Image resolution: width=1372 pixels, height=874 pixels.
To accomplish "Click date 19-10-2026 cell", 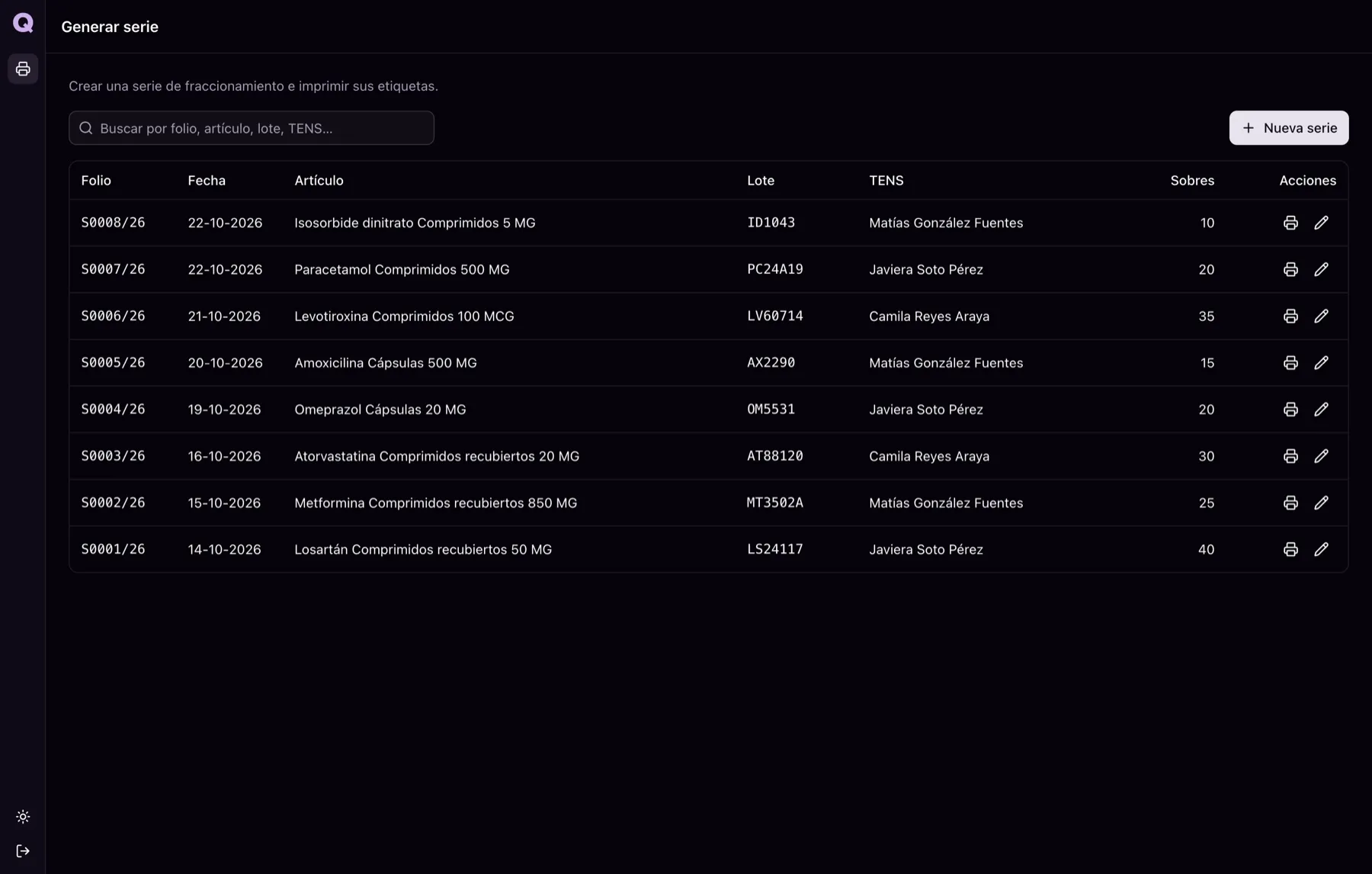I will coord(224,410).
